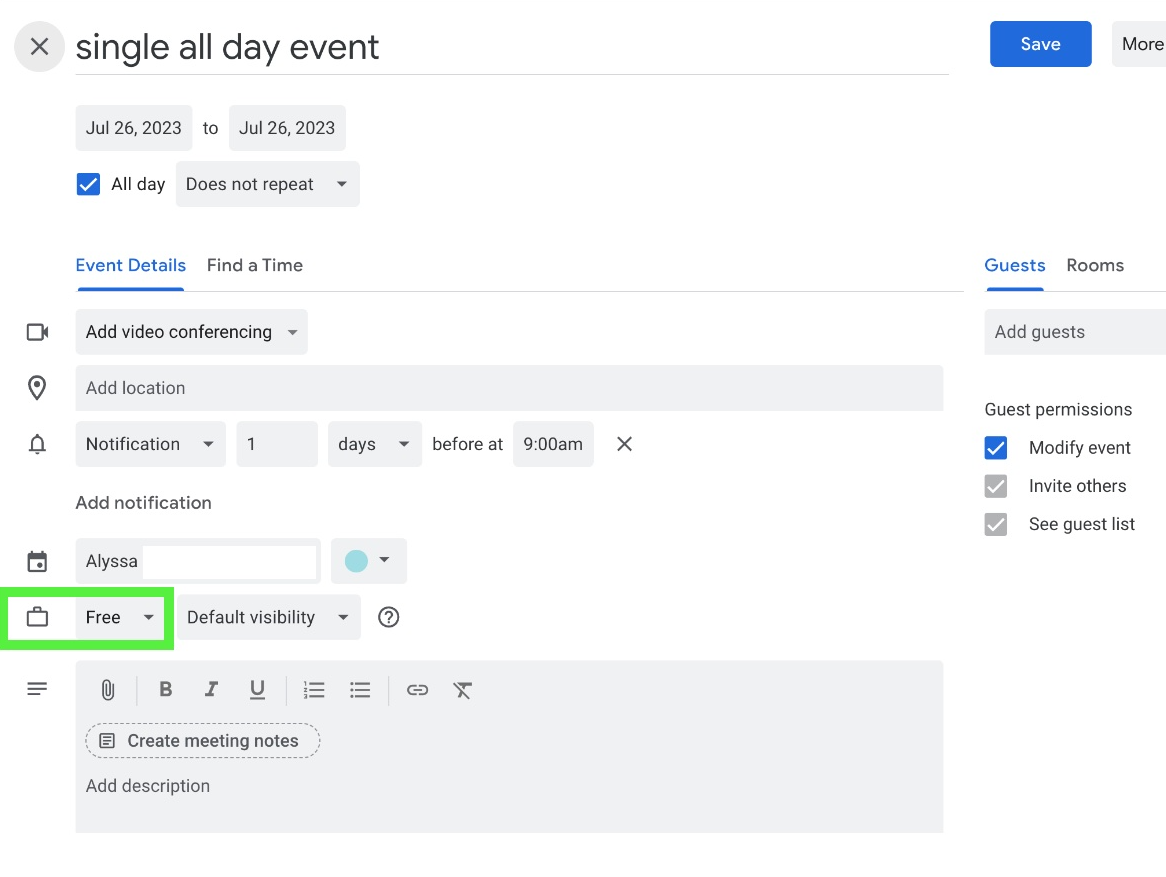Open the event color picker swatch
The height and width of the screenshot is (877, 1166).
click(x=368, y=561)
